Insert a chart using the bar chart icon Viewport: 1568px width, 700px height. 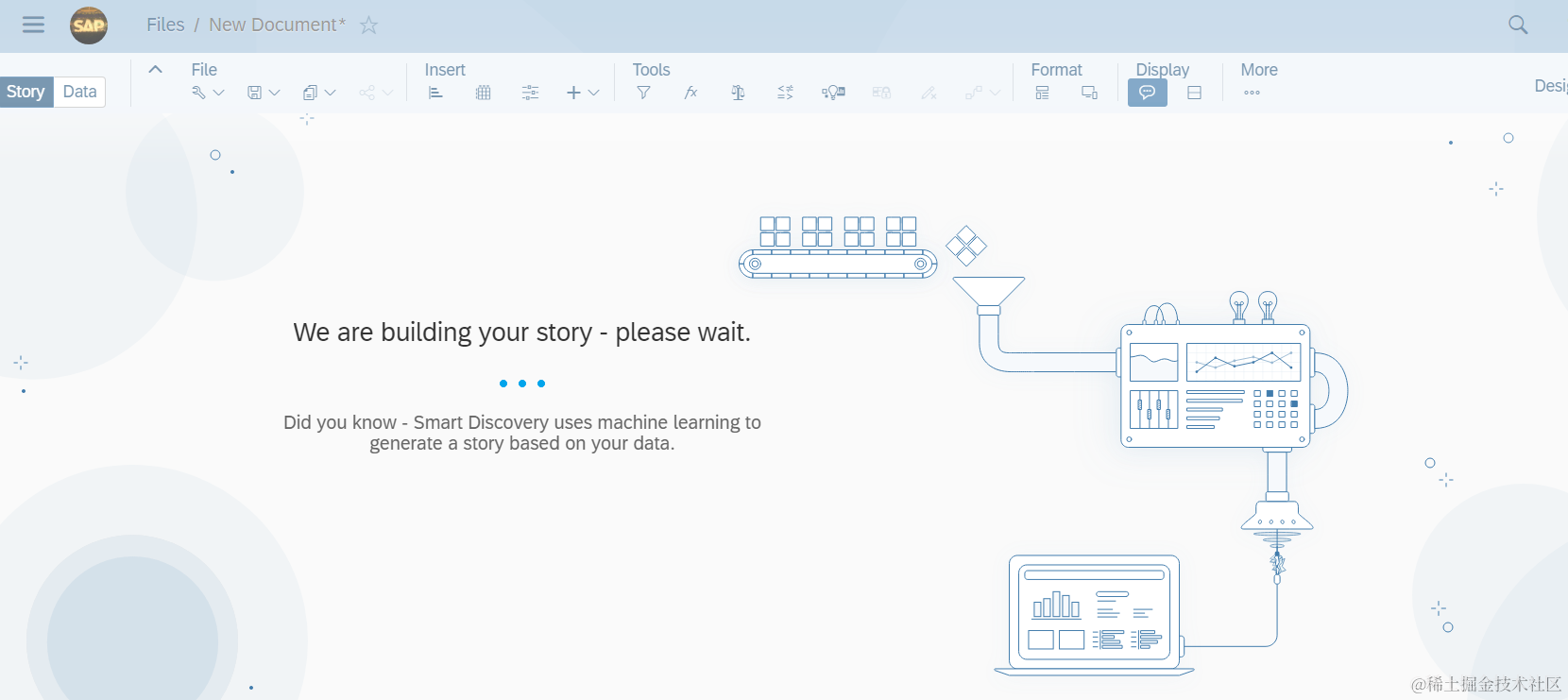pyautogui.click(x=435, y=93)
